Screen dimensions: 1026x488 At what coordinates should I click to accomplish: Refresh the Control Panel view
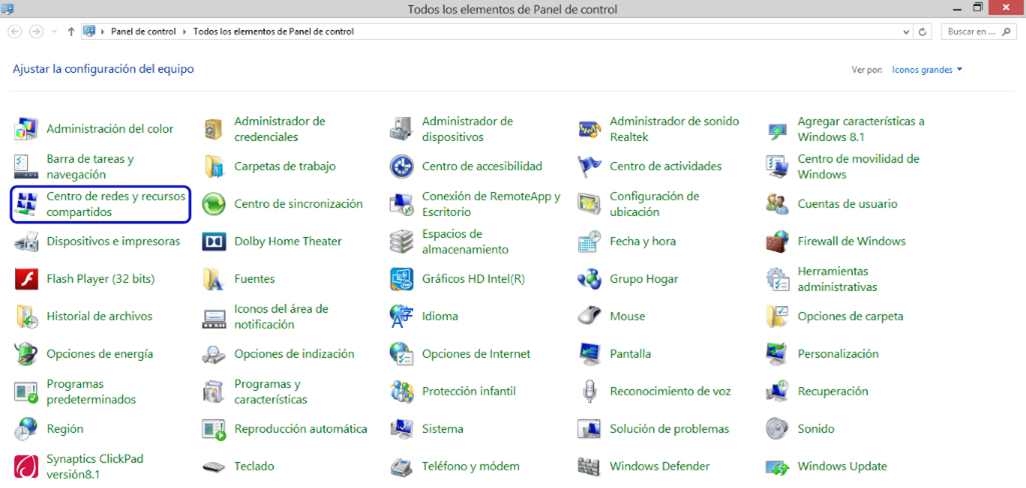pyautogui.click(x=923, y=31)
